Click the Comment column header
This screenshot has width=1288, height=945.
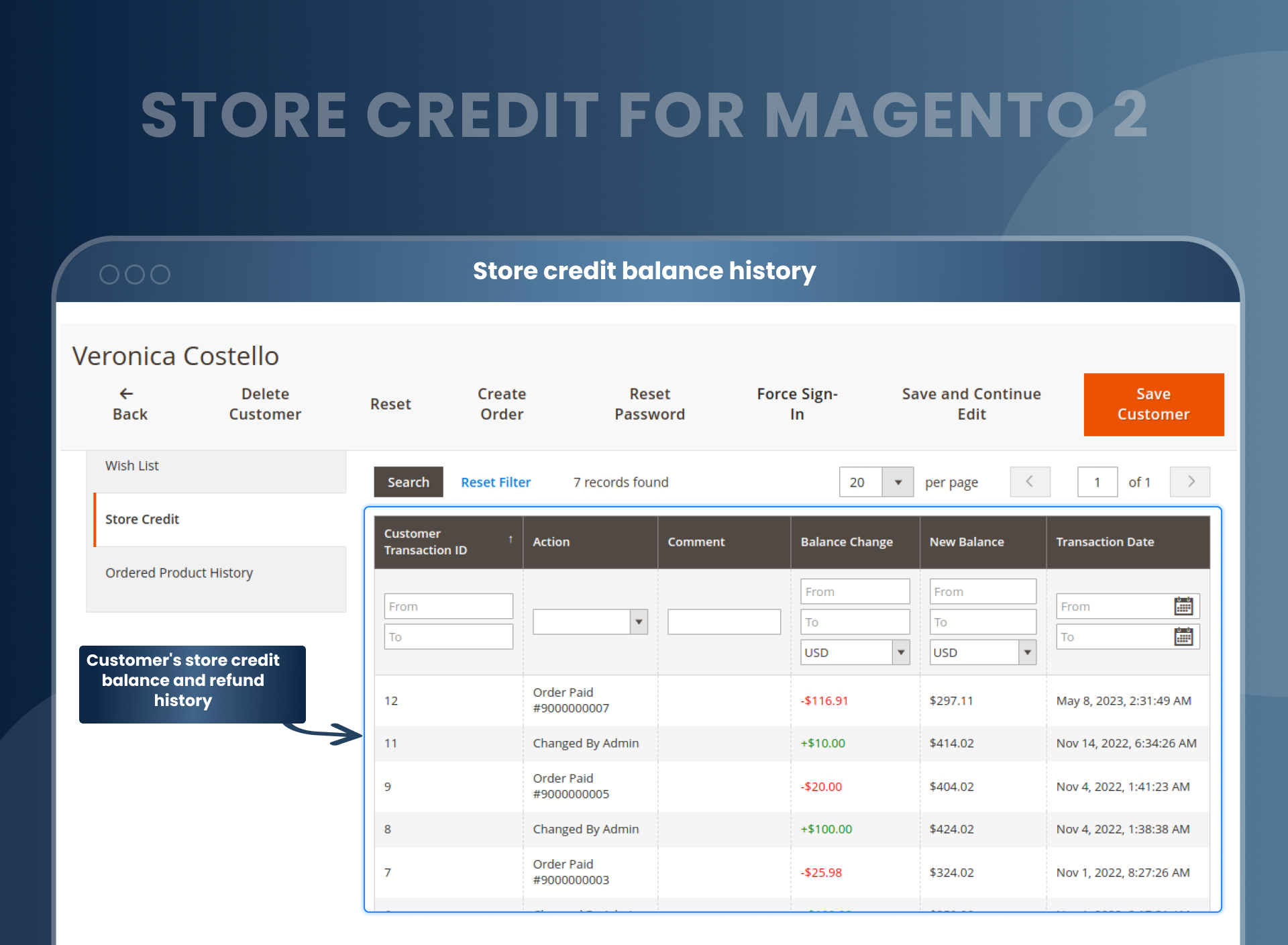click(x=724, y=542)
